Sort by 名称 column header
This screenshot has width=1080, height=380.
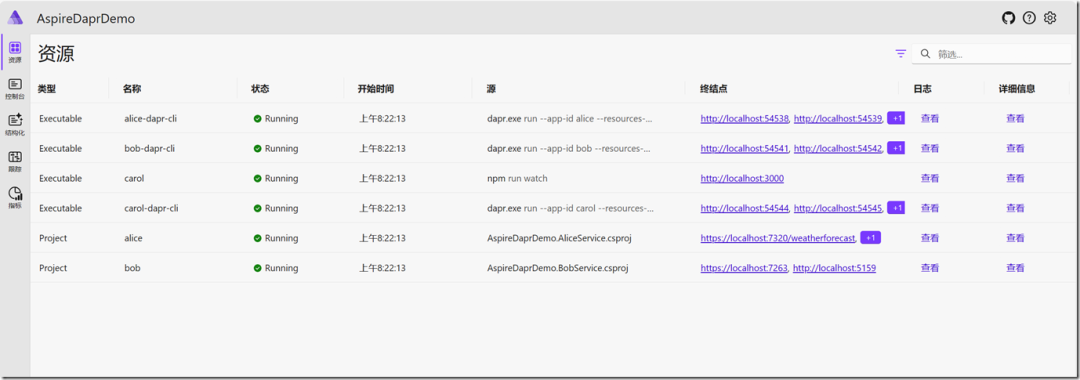(132, 89)
